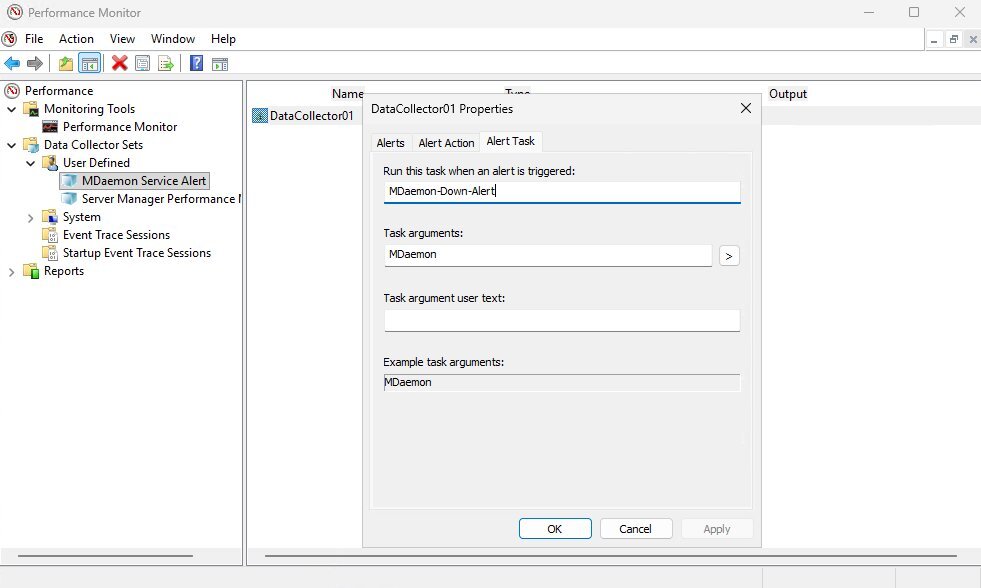Select Startup Event Trace Sessions in tree
The width and height of the screenshot is (981, 588).
[x=137, y=253]
